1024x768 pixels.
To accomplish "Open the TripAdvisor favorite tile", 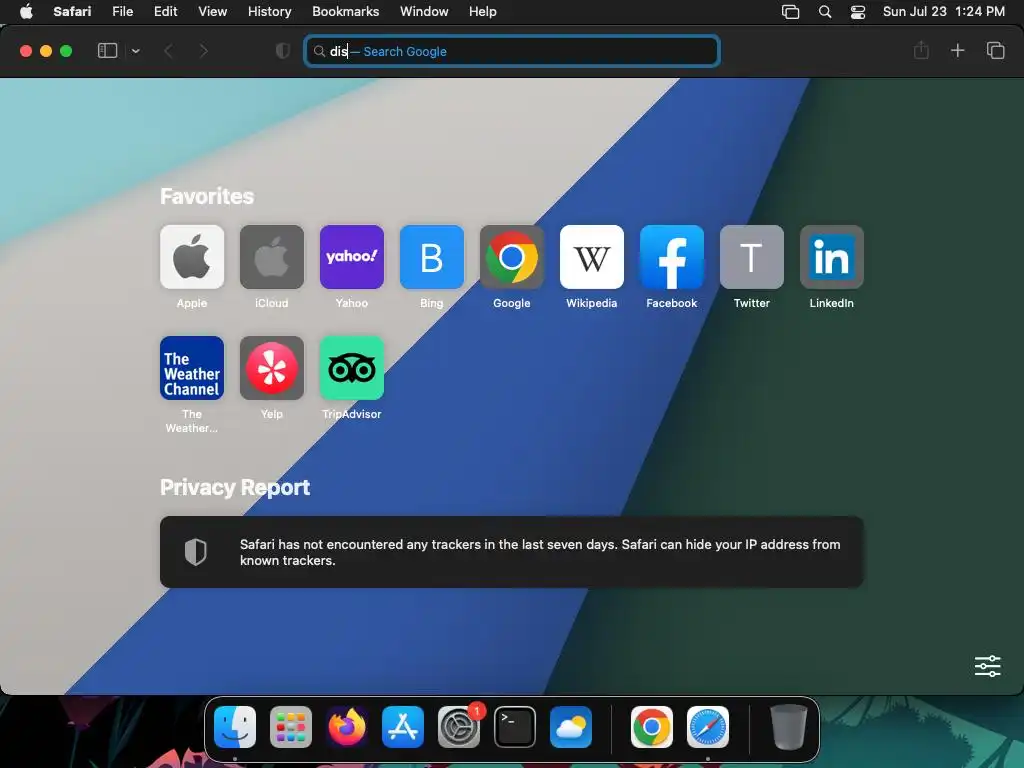I will 352,368.
